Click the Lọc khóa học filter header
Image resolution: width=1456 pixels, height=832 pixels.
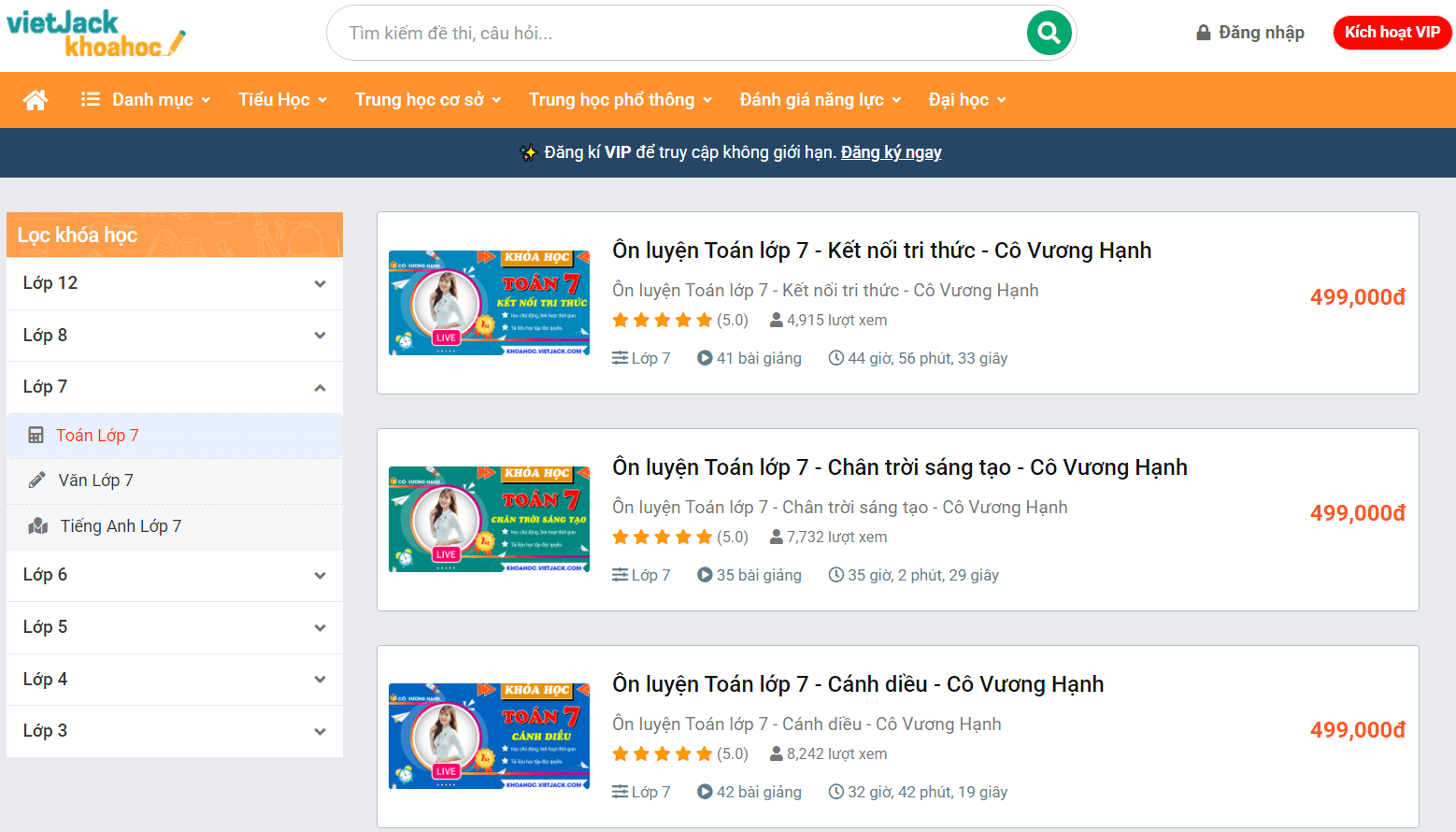coord(175,235)
